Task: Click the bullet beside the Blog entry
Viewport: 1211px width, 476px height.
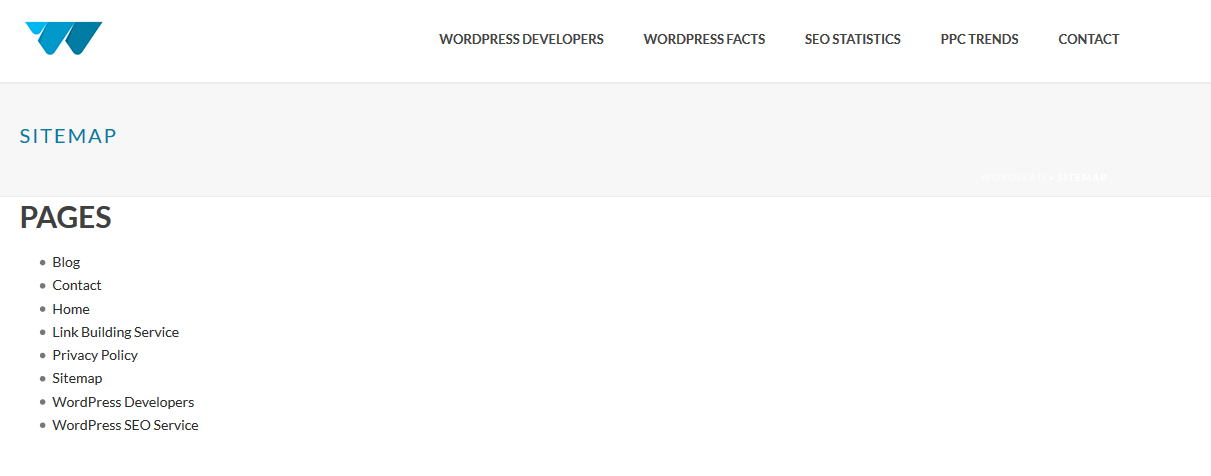Action: point(43,262)
